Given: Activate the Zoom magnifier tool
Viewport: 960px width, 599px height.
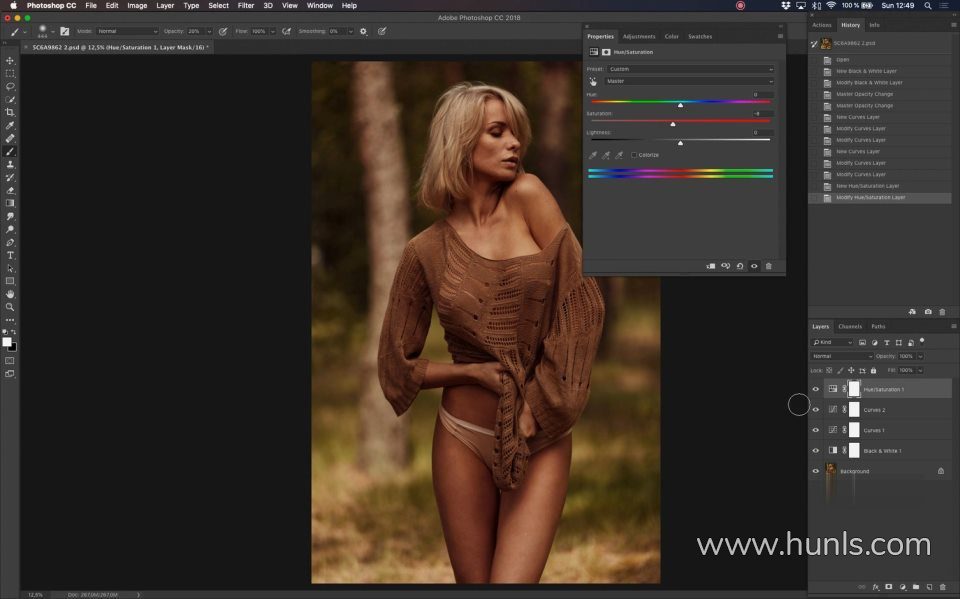Looking at the screenshot, I should point(10,307).
